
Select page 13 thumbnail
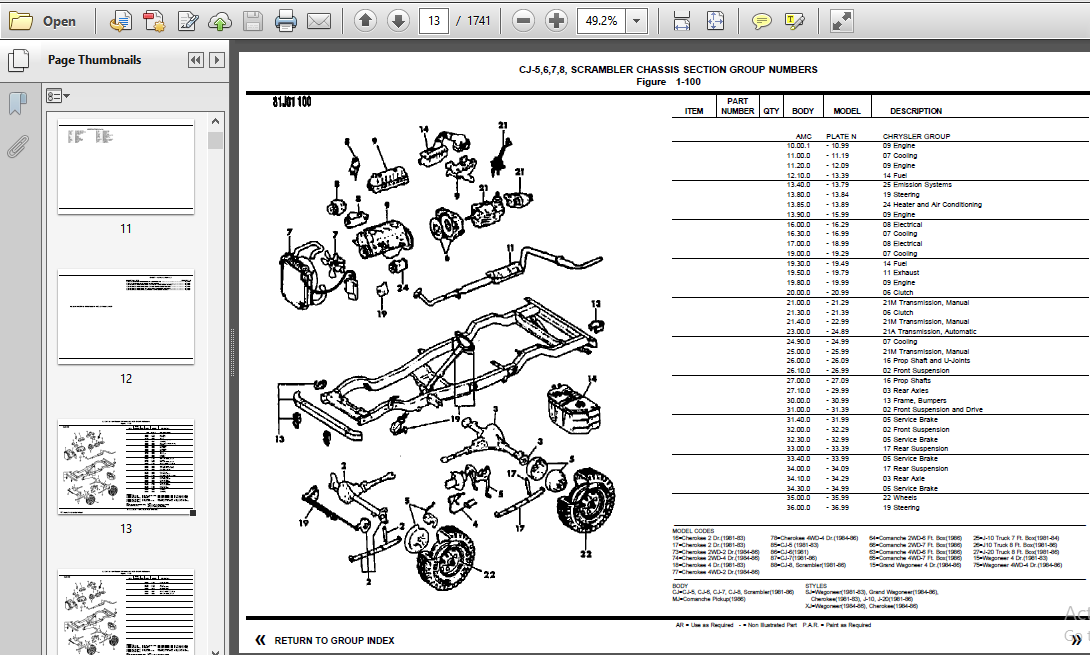pyautogui.click(x=126, y=467)
